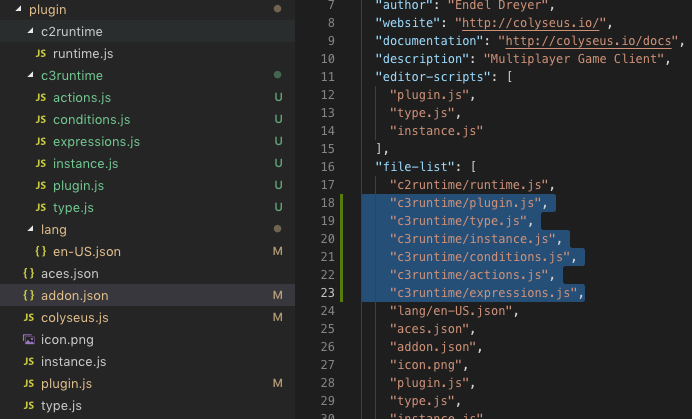Click JS icon beside modified root plugin.js
Image resolution: width=692 pixels, height=419 pixels.
coord(29,383)
